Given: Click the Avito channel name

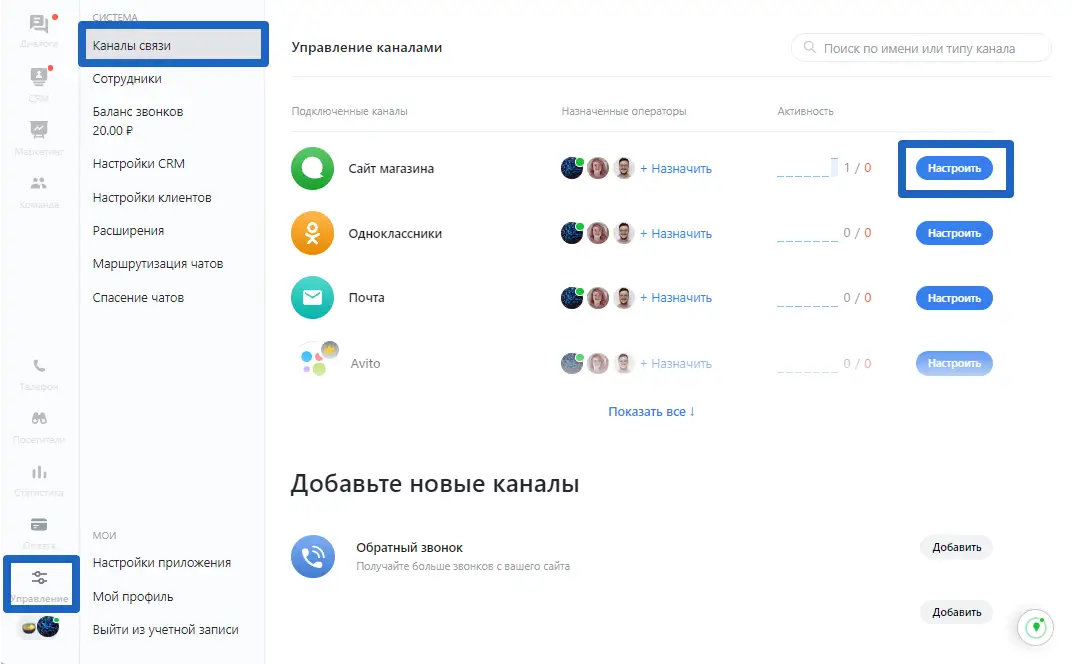Looking at the screenshot, I should click(365, 363).
